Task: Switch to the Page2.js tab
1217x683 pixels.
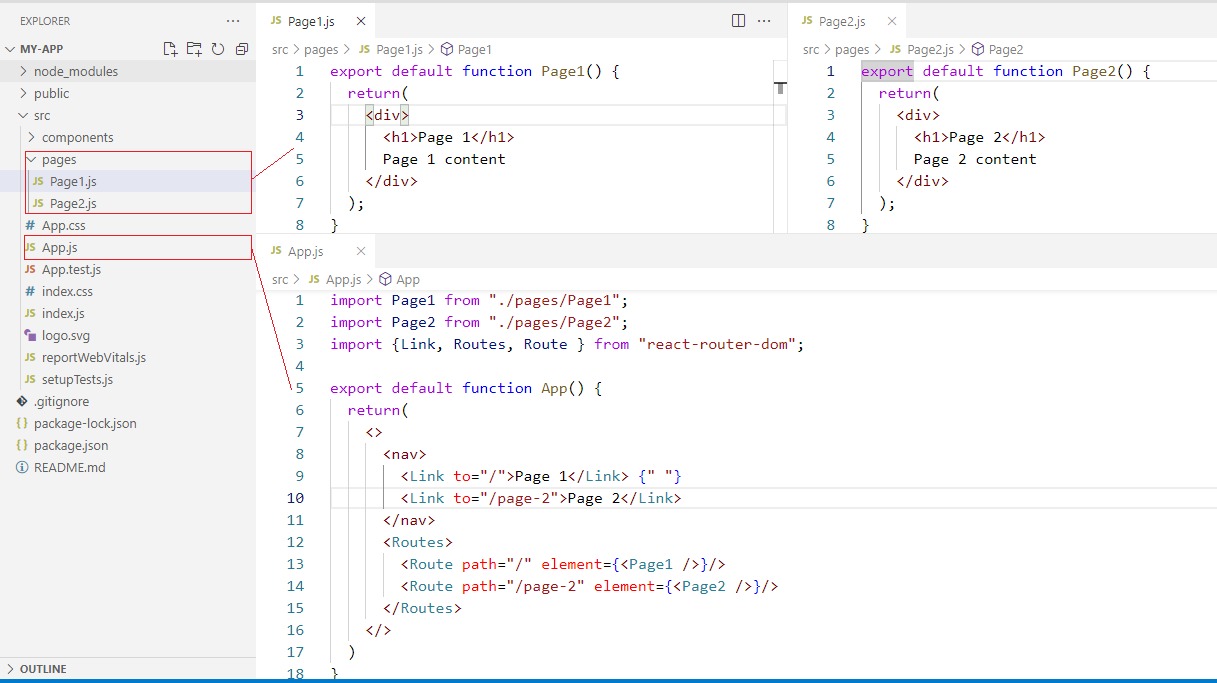Action: [841, 21]
